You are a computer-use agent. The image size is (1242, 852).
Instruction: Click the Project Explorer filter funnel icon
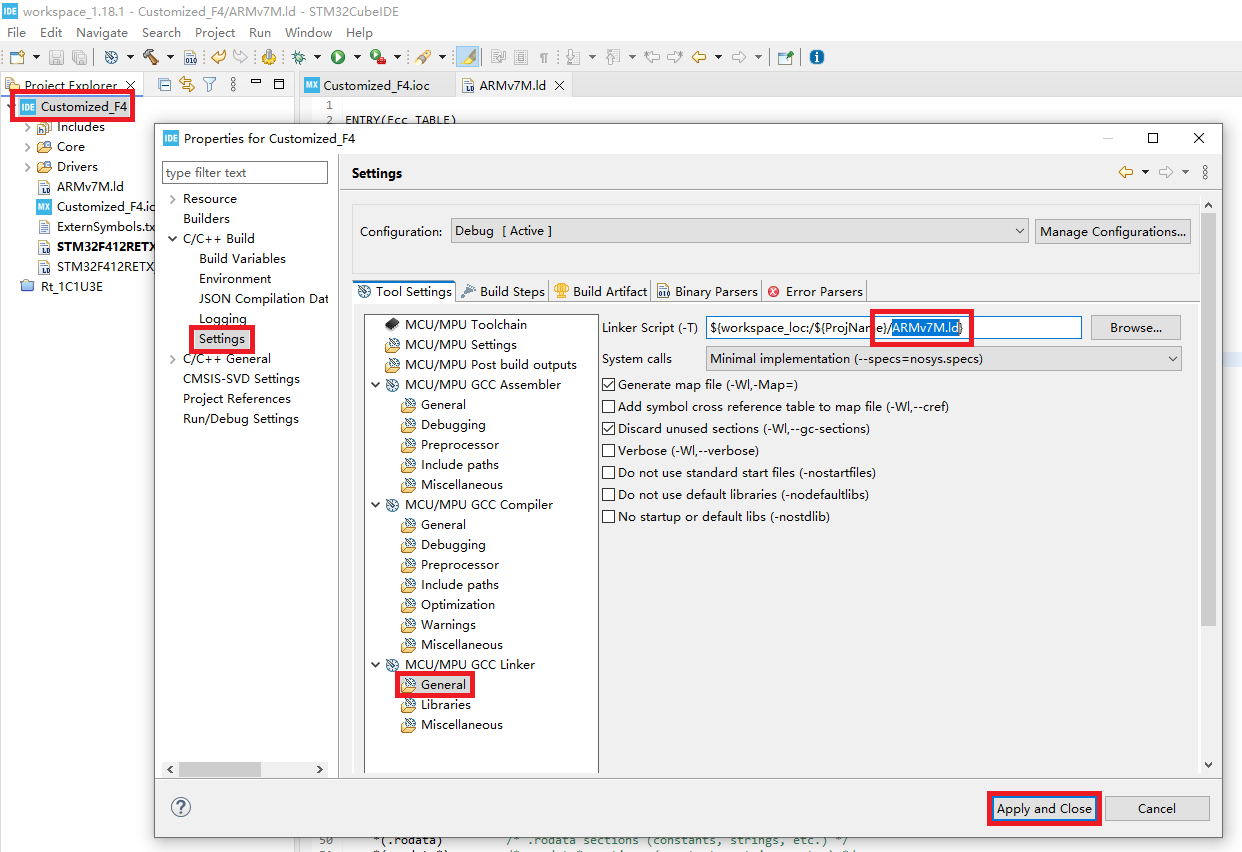coord(209,85)
